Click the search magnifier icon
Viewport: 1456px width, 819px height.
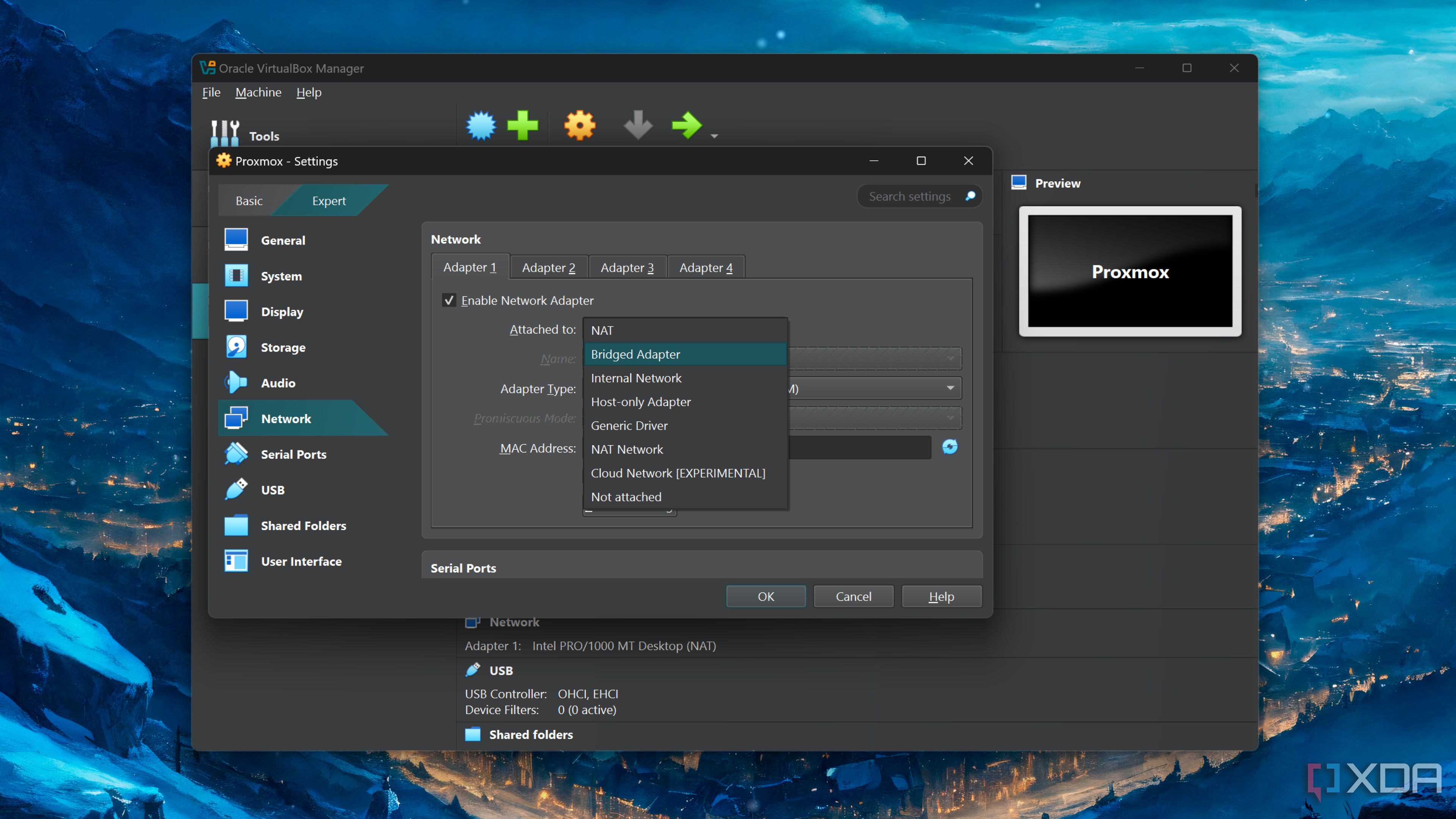[970, 196]
